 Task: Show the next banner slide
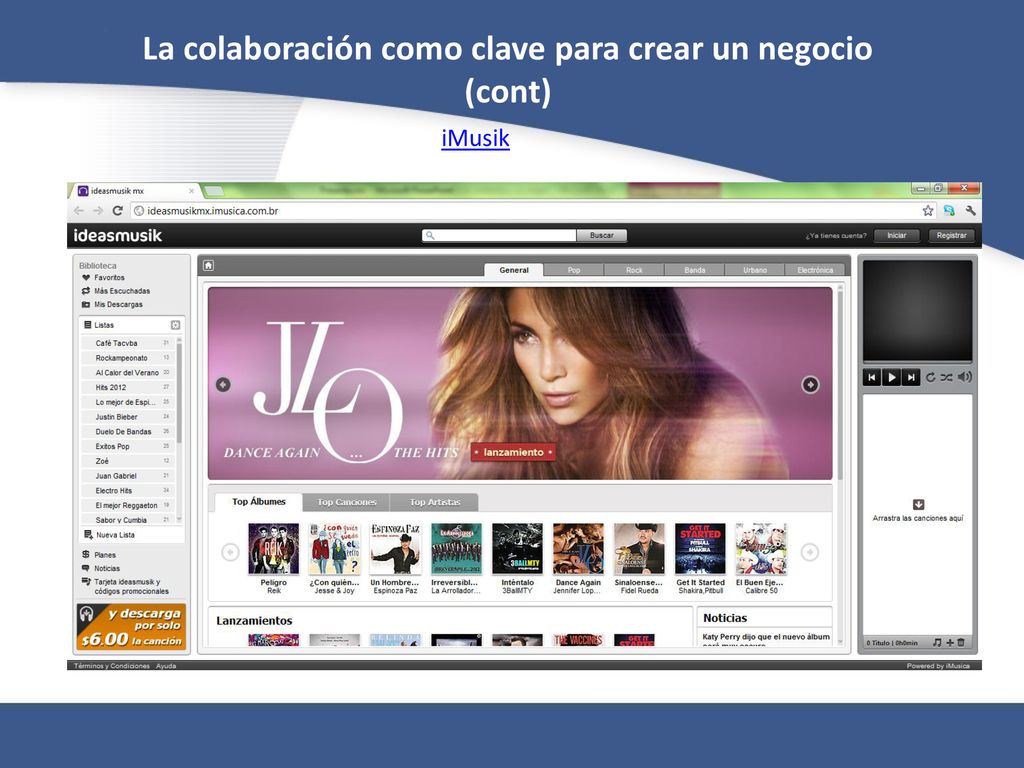click(810, 385)
